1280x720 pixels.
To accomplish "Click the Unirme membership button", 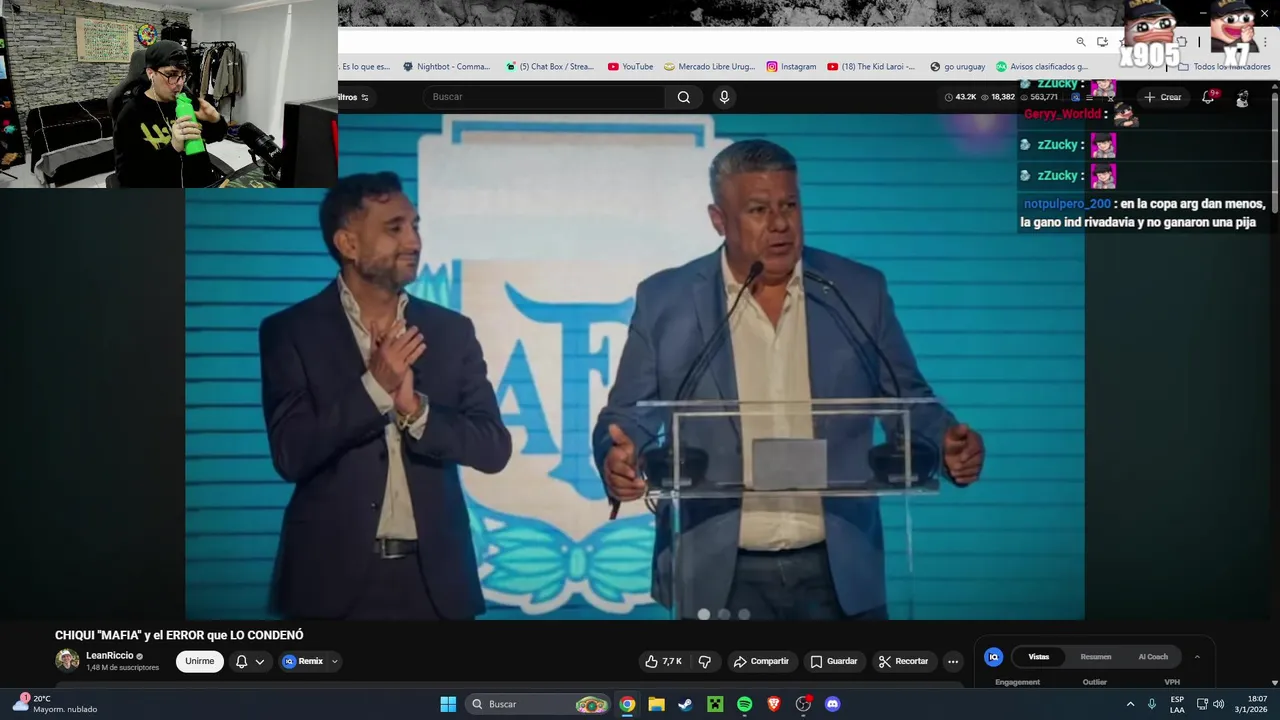I will (x=200, y=661).
